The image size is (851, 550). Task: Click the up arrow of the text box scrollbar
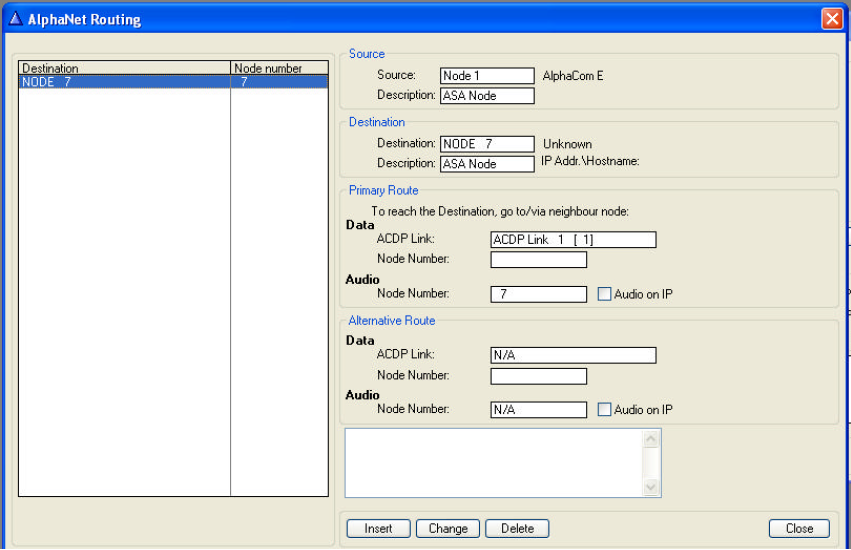(x=652, y=439)
